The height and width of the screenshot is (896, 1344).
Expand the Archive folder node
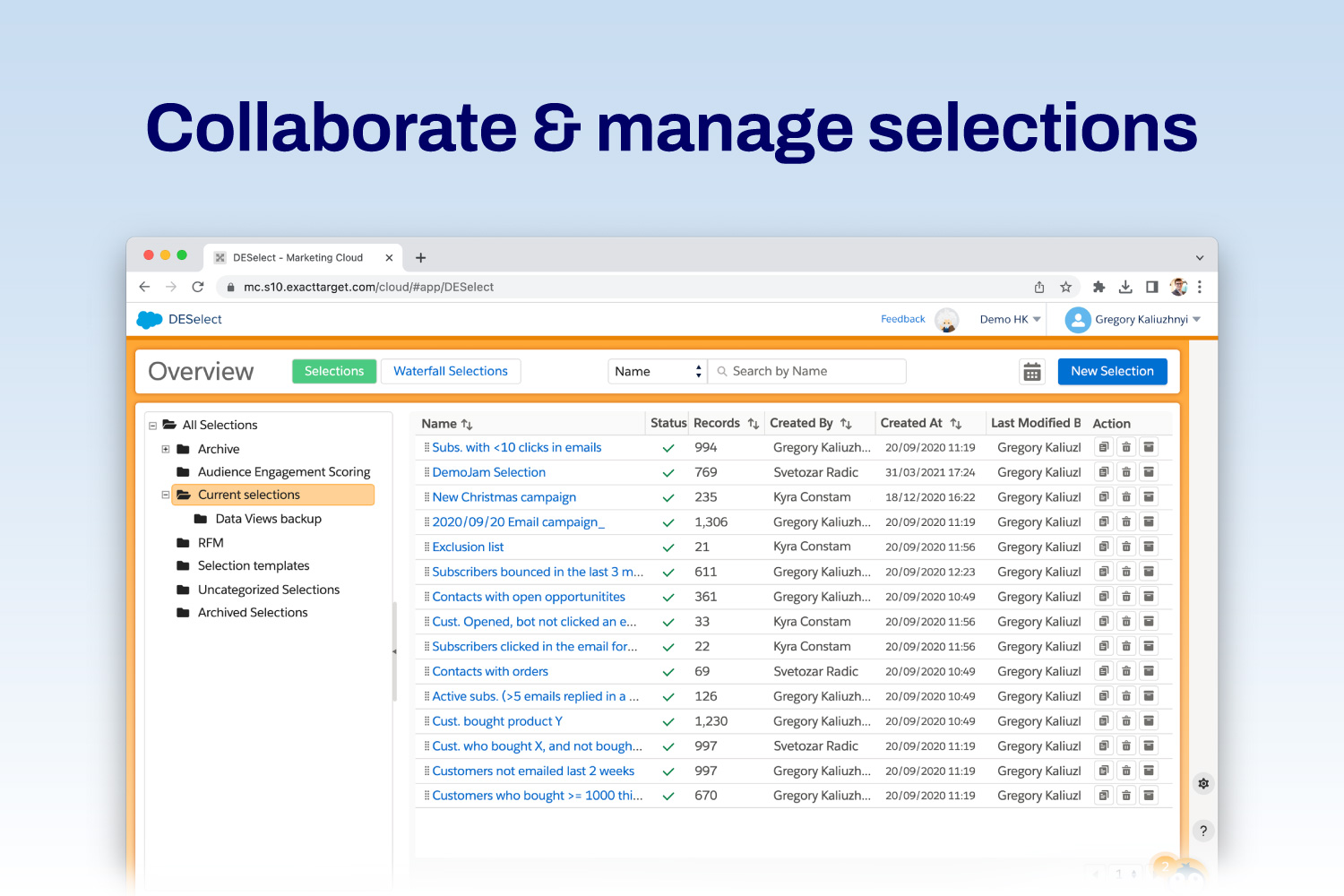click(x=166, y=449)
